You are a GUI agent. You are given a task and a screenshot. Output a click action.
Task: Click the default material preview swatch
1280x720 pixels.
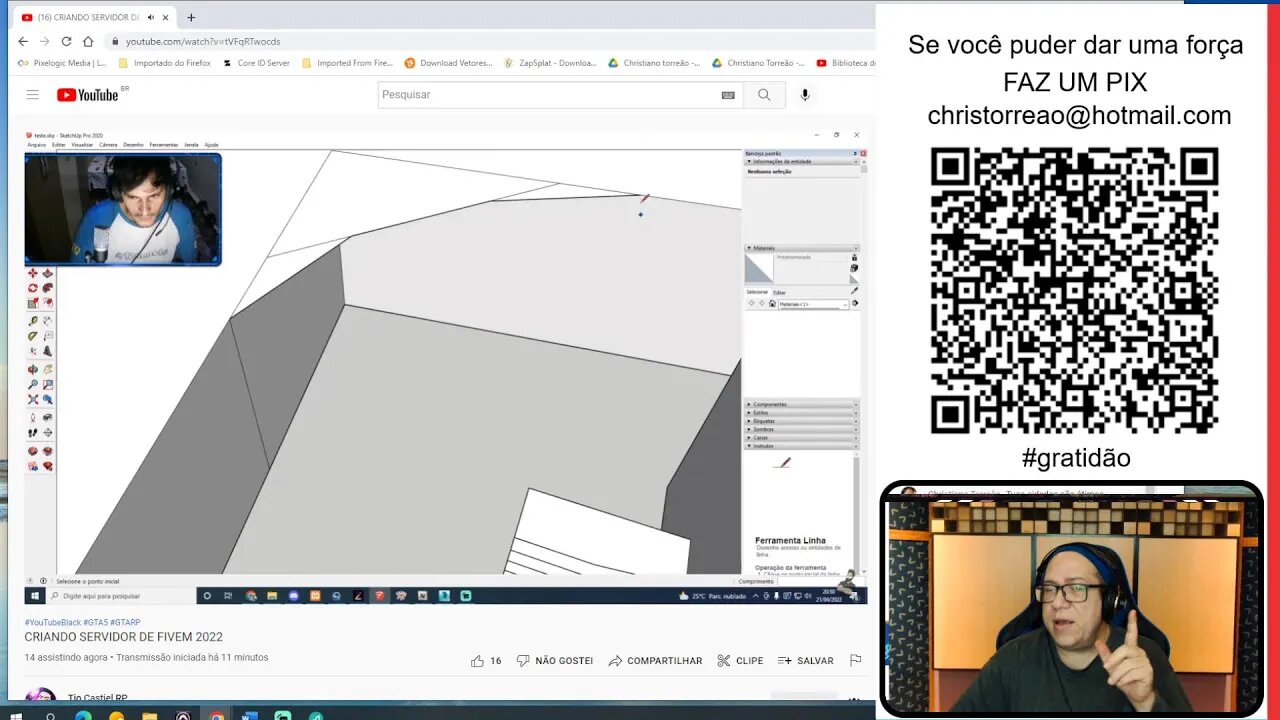[759, 269]
